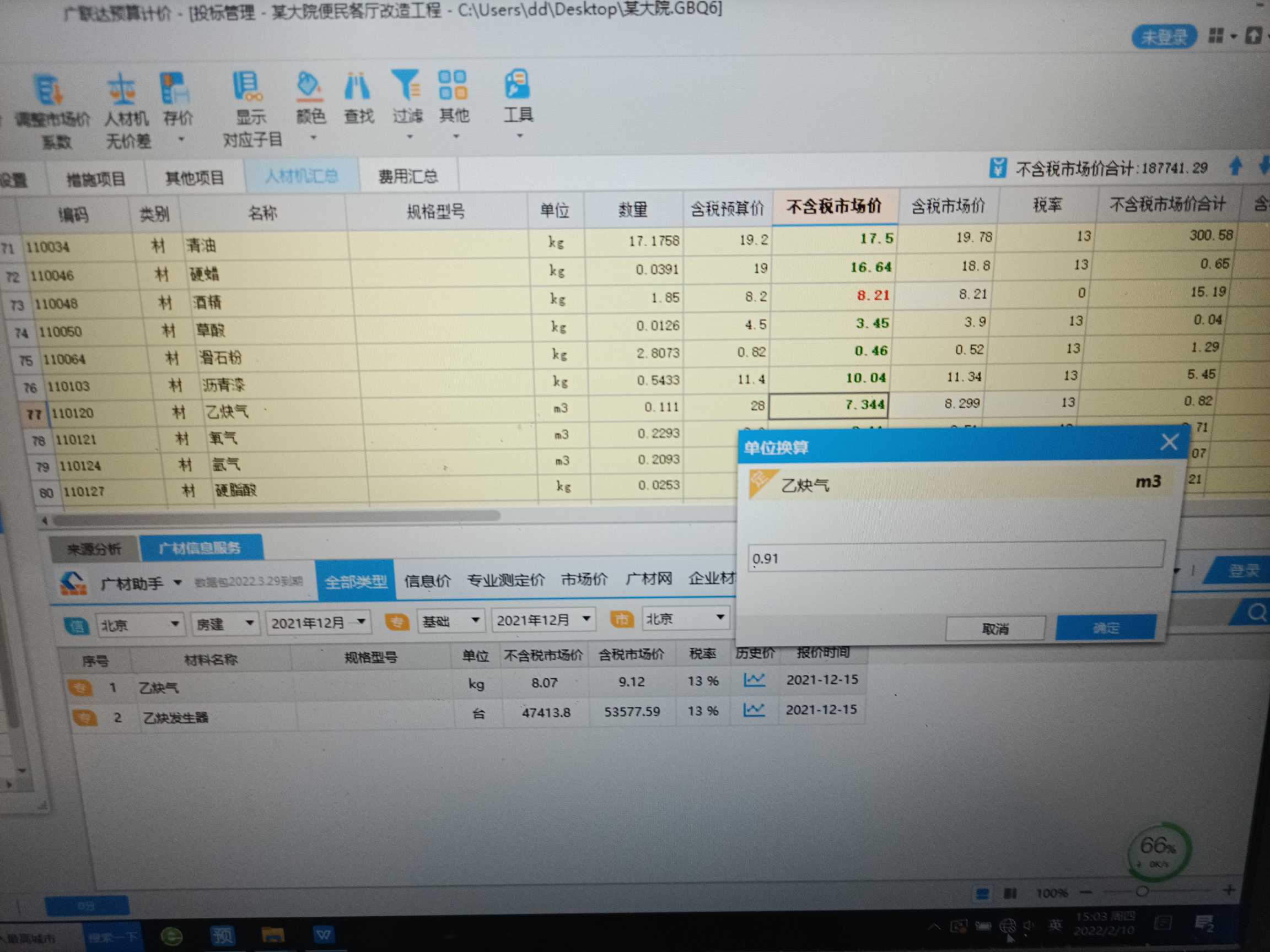The image size is (1270, 952).
Task: Click material row 1 乙炔气 in 广材 results
Action: (x=465, y=684)
